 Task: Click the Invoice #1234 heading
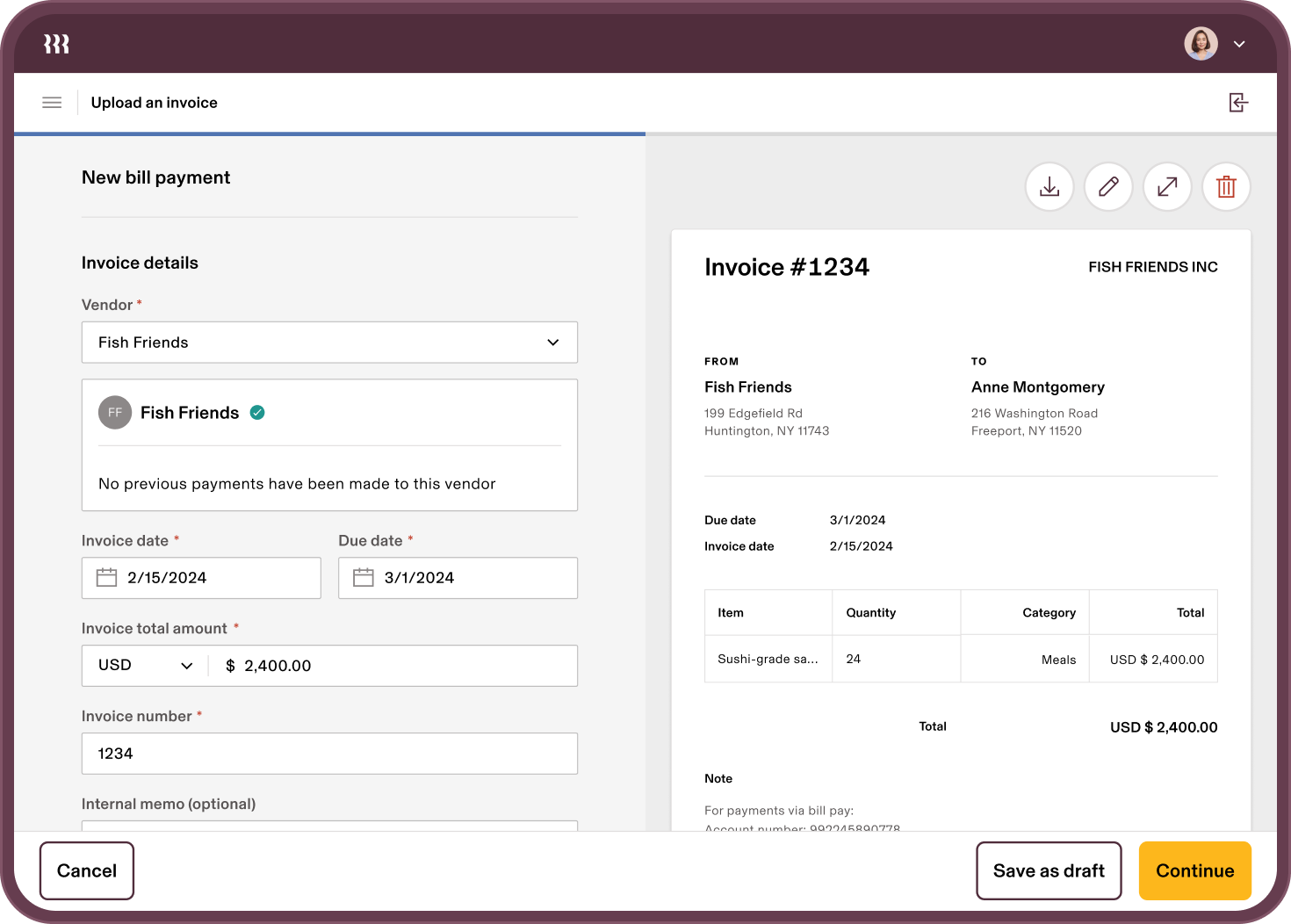(x=787, y=267)
